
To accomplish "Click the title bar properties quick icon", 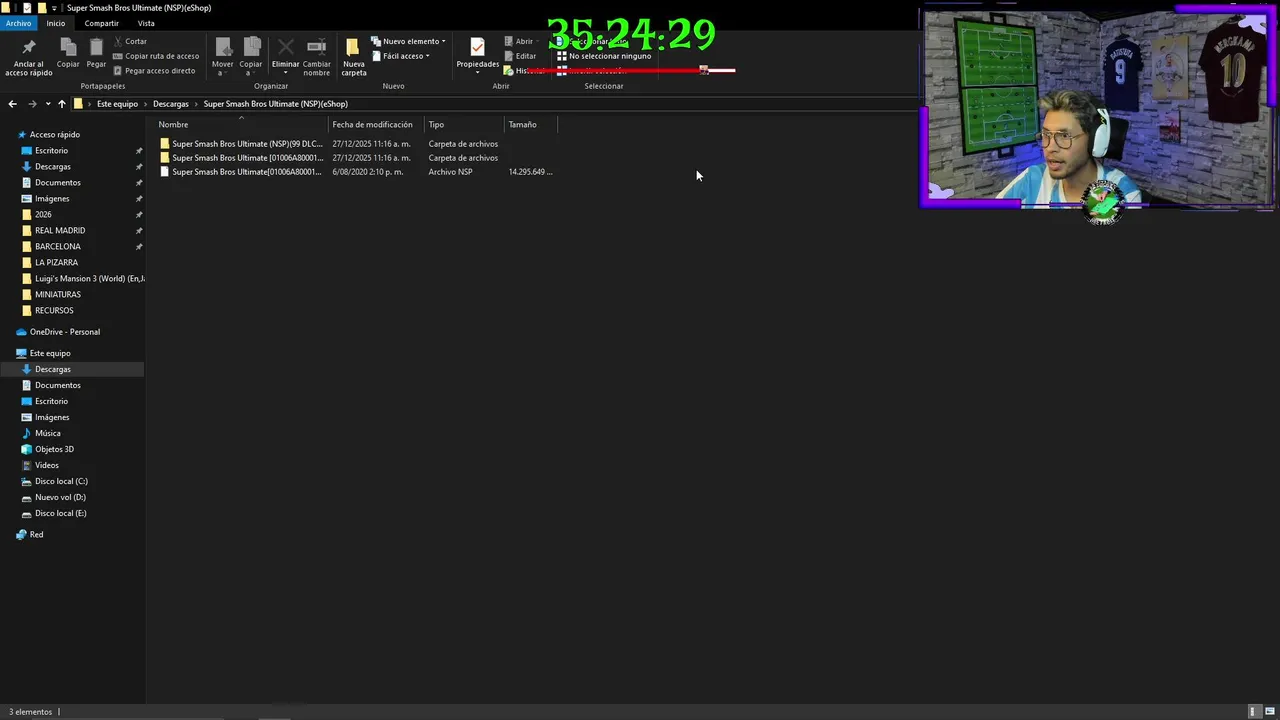I will click(x=27, y=8).
